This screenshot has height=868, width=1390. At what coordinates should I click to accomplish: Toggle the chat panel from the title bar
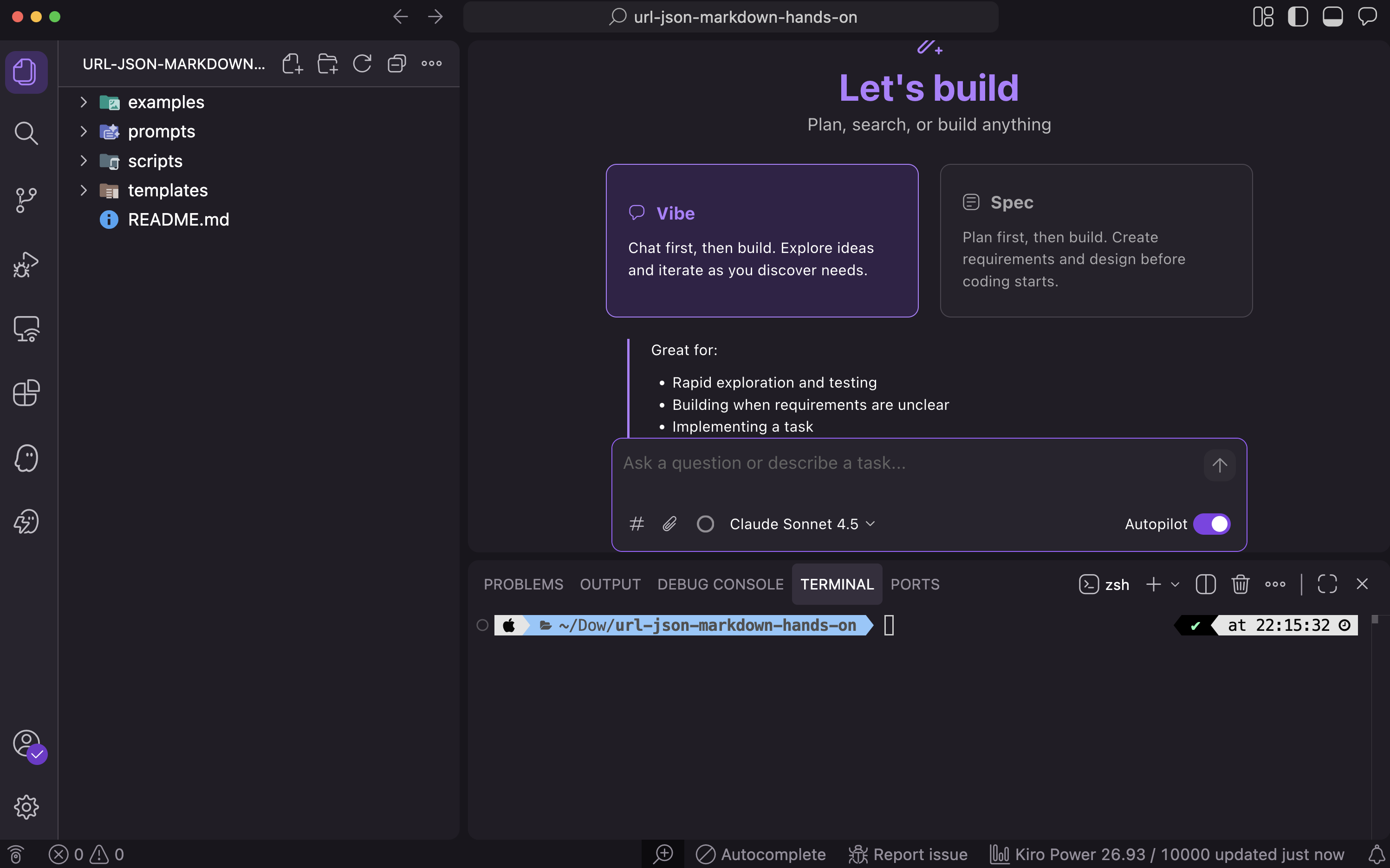pyautogui.click(x=1368, y=17)
